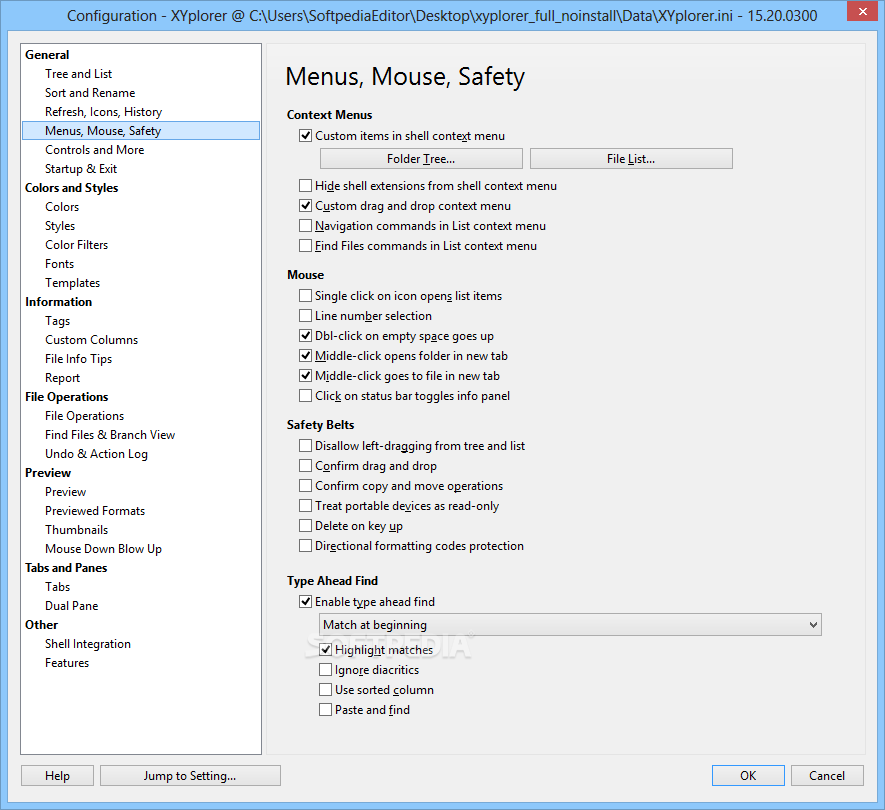Screen dimensions: 885x810
Task: Open Mouse Down Blow Up settings
Action: click(103, 549)
